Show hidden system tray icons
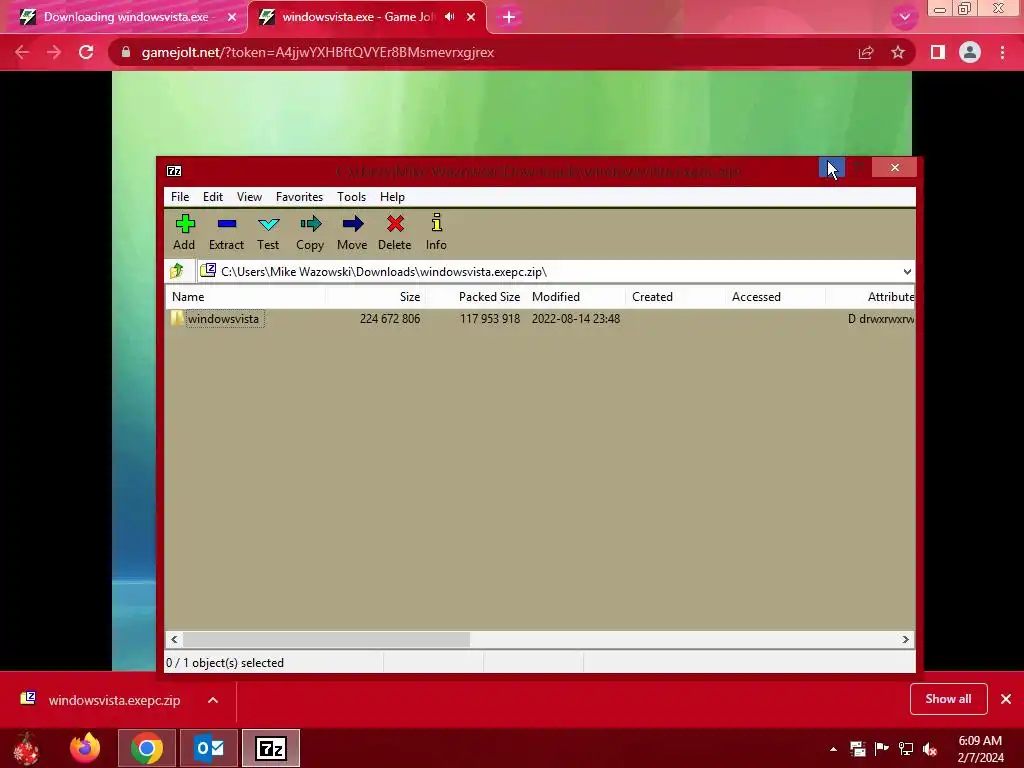 click(x=833, y=749)
